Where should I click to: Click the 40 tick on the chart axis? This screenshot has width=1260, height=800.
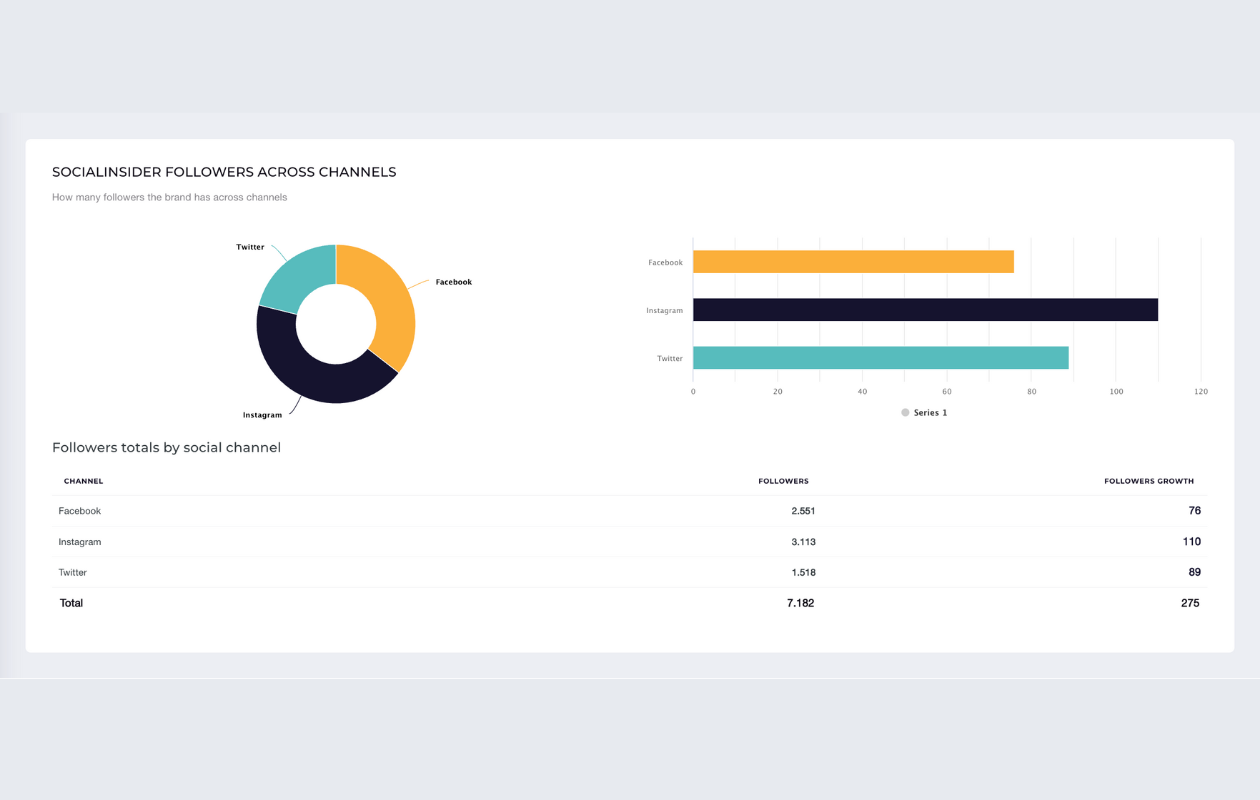(x=862, y=392)
